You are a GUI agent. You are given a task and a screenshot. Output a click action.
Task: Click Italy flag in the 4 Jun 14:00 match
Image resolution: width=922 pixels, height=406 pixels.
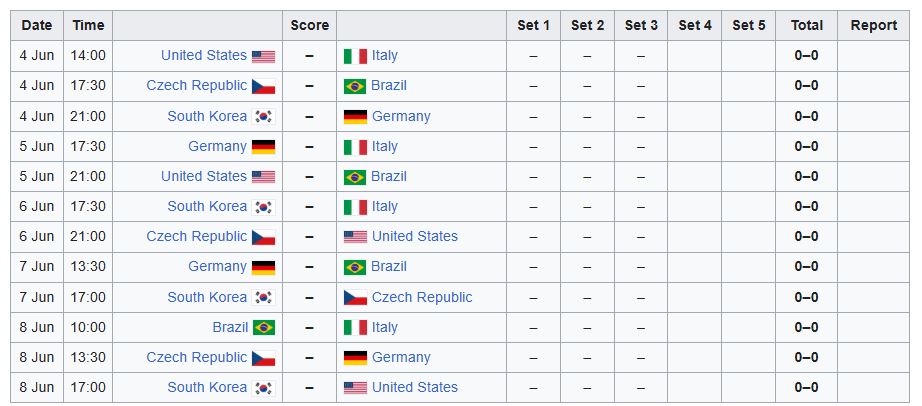(355, 56)
